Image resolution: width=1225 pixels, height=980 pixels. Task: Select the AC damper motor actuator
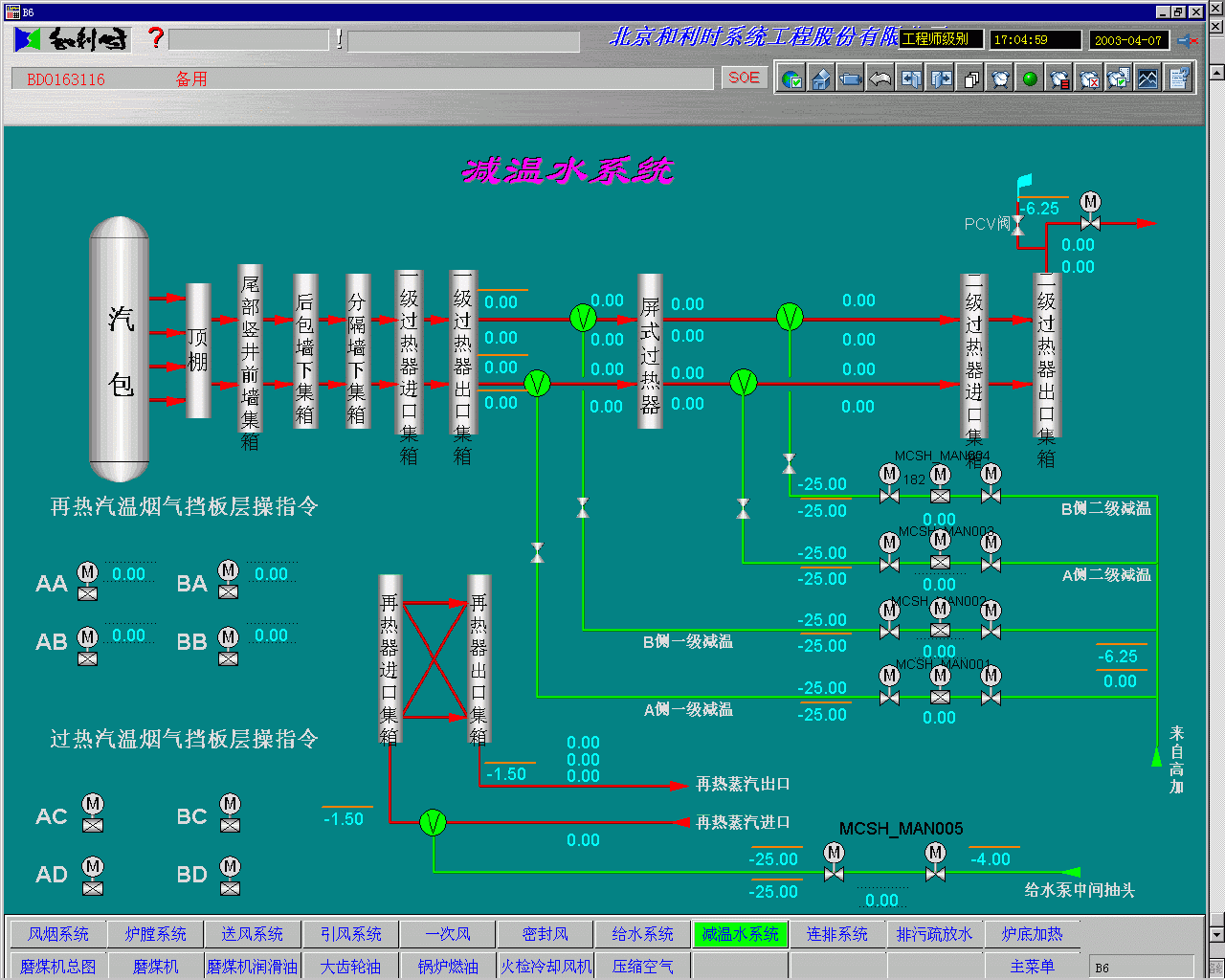93,813
